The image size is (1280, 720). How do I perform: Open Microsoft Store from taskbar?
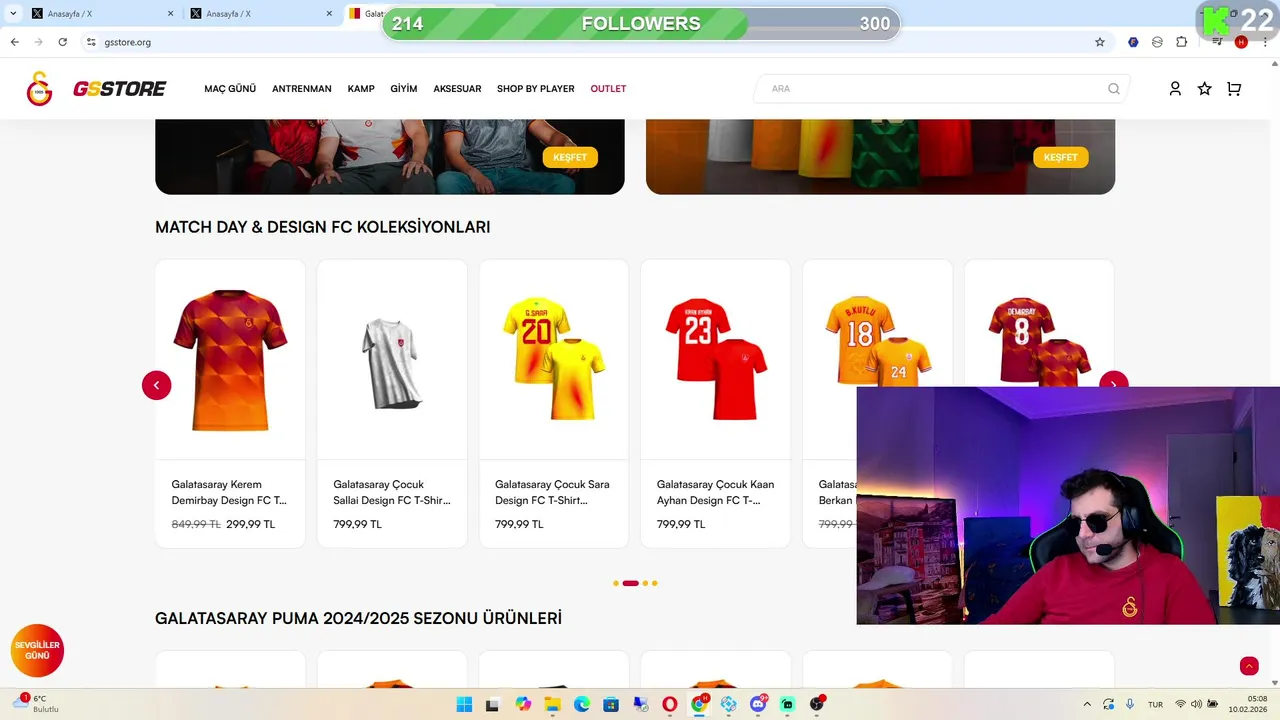(x=611, y=704)
